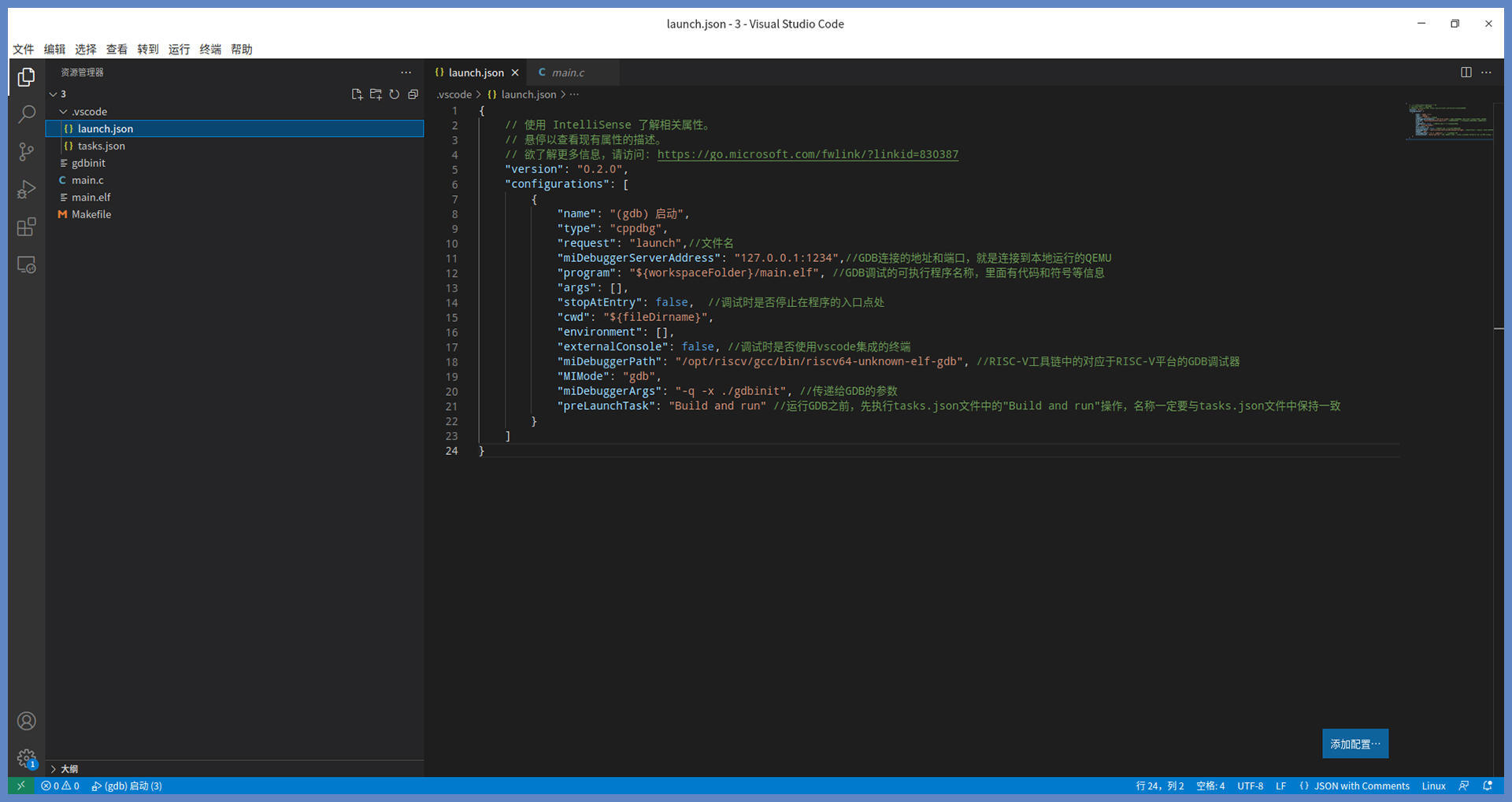This screenshot has width=1512, height=802.
Task: Open tasks.json in the explorer
Action: pyautogui.click(x=101, y=146)
